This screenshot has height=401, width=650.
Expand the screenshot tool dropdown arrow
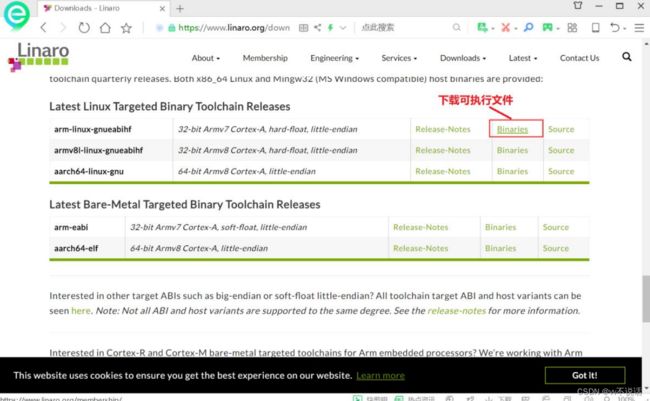click(516, 29)
